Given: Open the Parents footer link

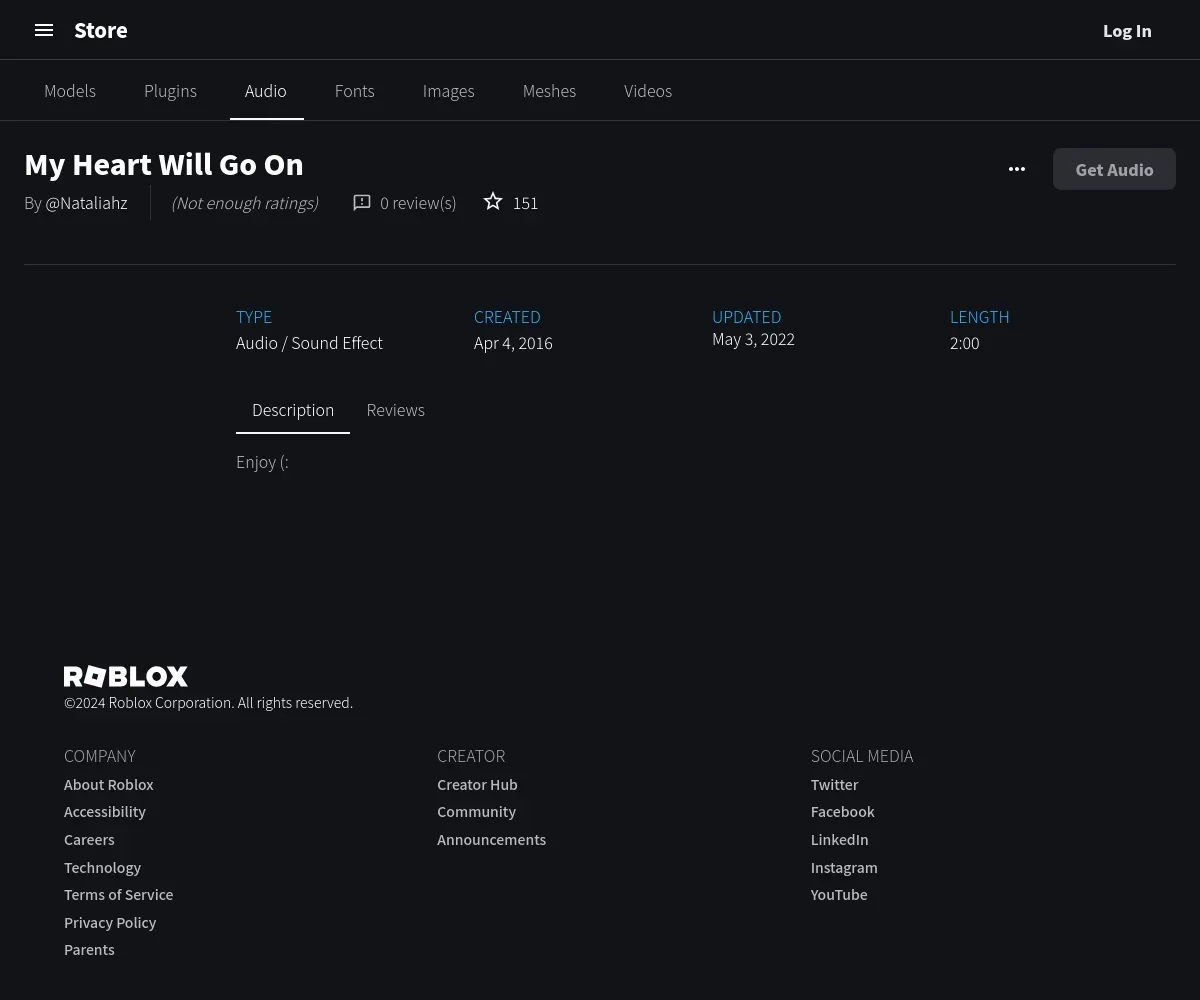Looking at the screenshot, I should 89,950.
